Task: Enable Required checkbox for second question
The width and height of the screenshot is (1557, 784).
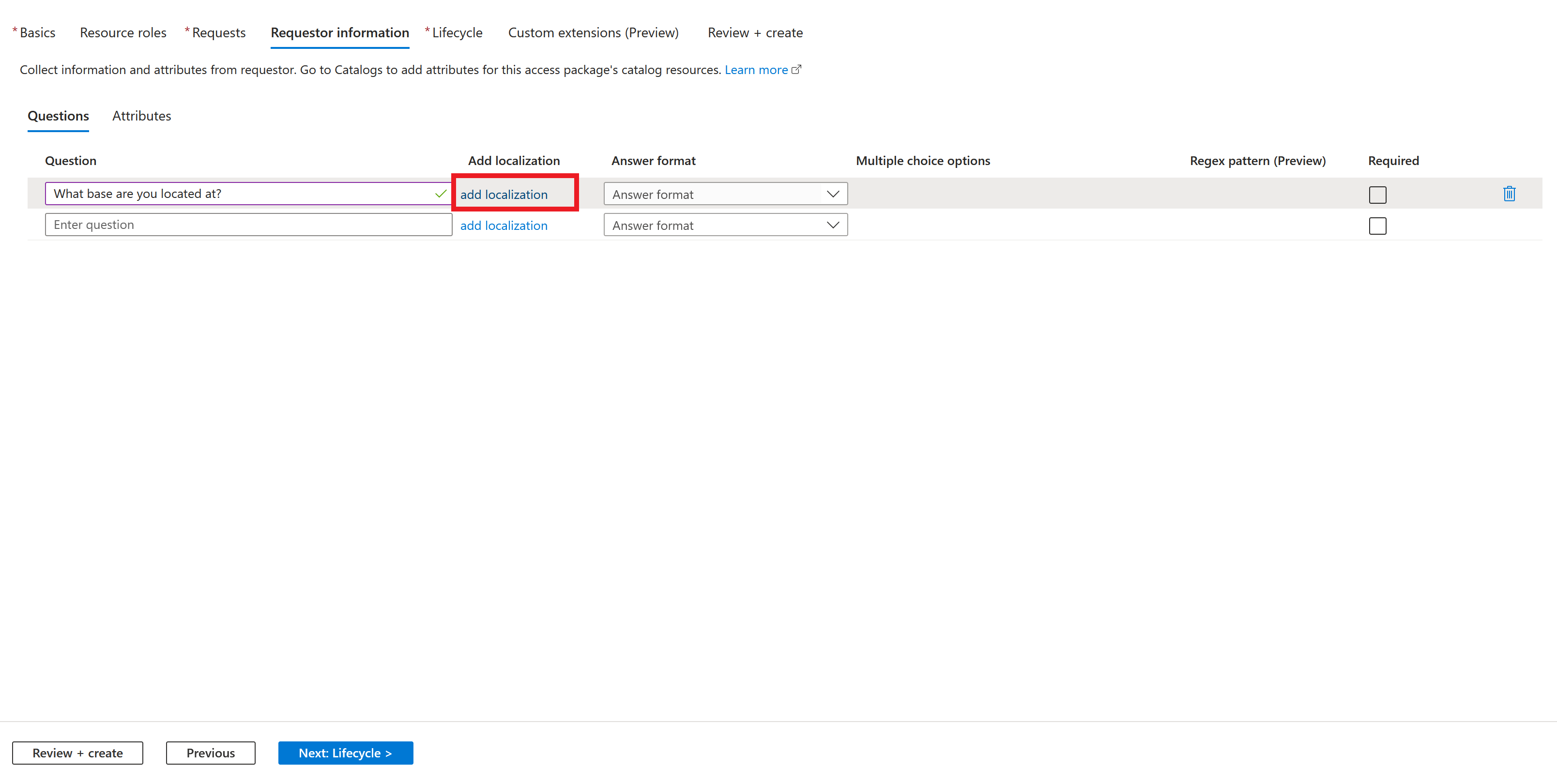Action: coord(1378,225)
